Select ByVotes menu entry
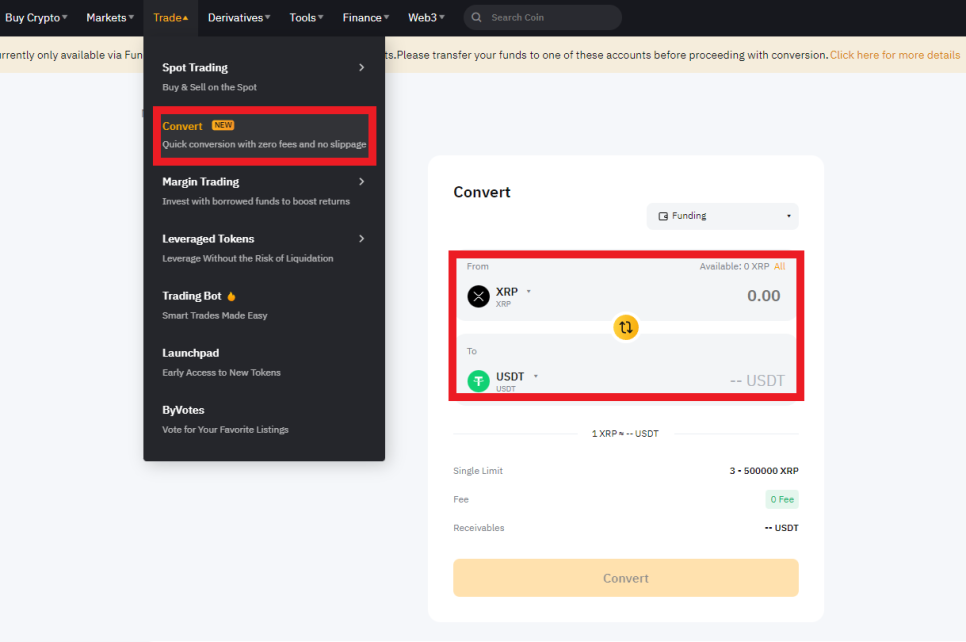Viewport: 966px width, 642px height. (264, 419)
